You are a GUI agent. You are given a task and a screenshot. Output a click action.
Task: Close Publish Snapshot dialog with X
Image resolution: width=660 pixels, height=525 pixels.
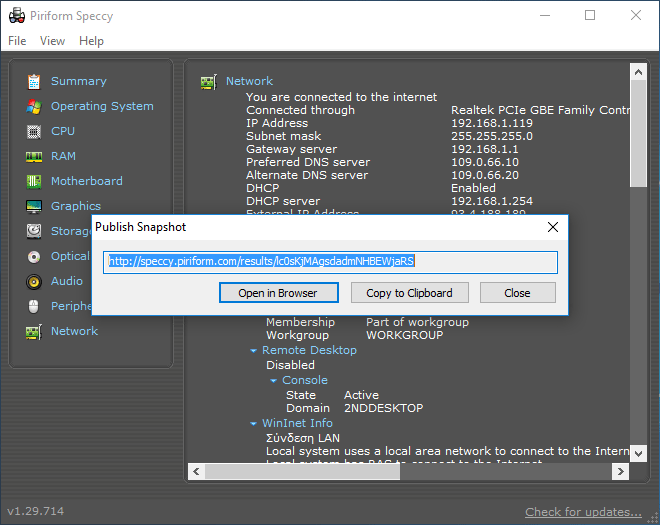click(553, 227)
